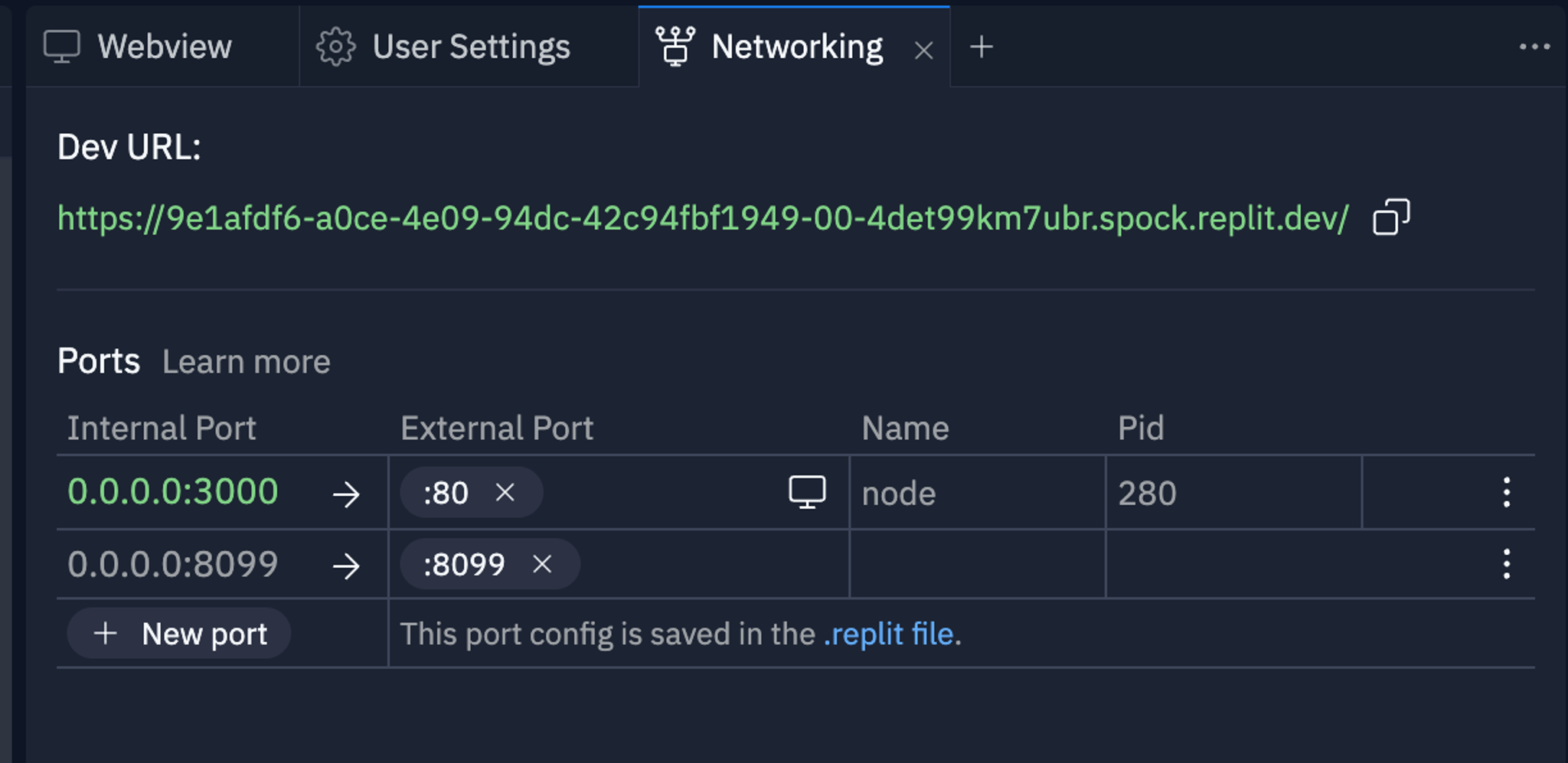
Task: Click the antenna icon on Networking tab
Action: click(x=675, y=47)
